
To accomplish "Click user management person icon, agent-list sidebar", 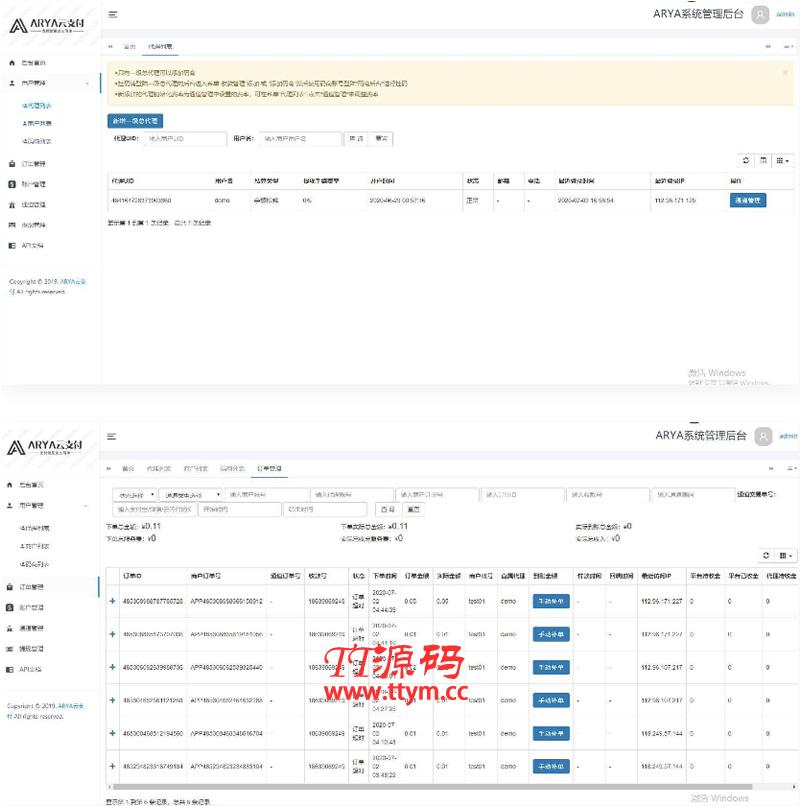I will pos(12,83).
